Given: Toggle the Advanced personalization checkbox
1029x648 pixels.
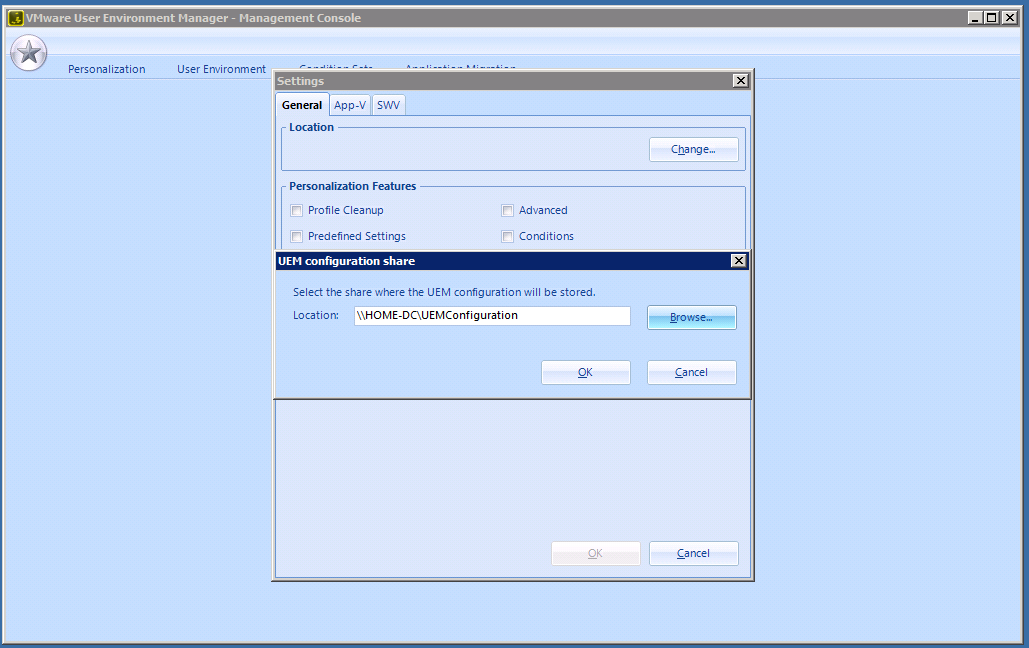Looking at the screenshot, I should click(x=508, y=211).
